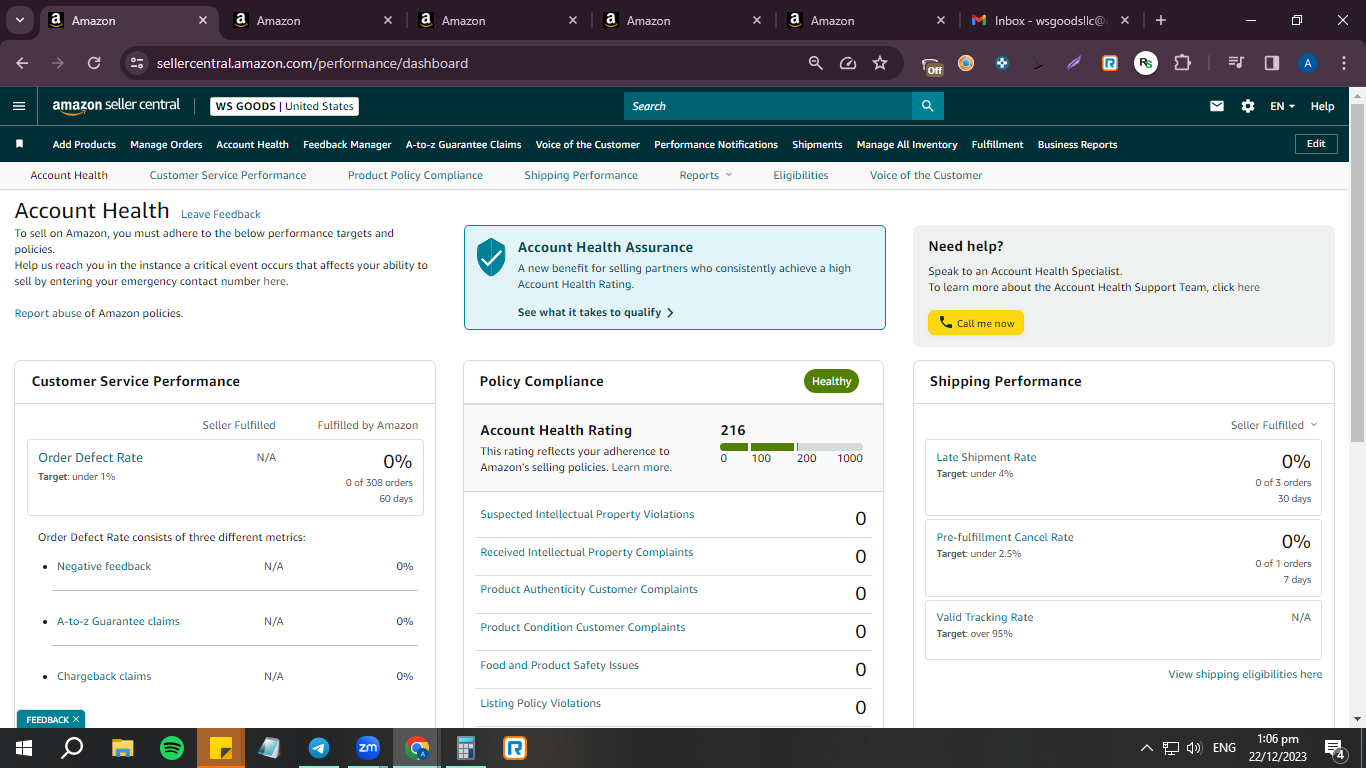Switch to Product Policy Compliance tab
Viewport: 1366px width, 768px height.
pos(415,175)
